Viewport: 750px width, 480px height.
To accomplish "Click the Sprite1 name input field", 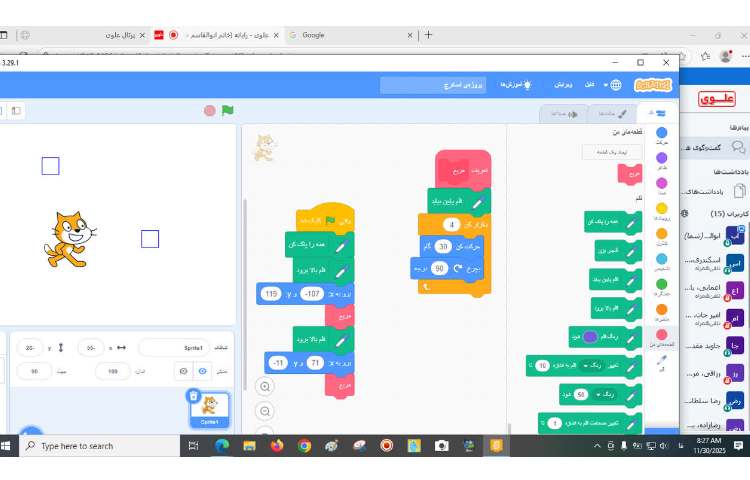I will coord(175,347).
